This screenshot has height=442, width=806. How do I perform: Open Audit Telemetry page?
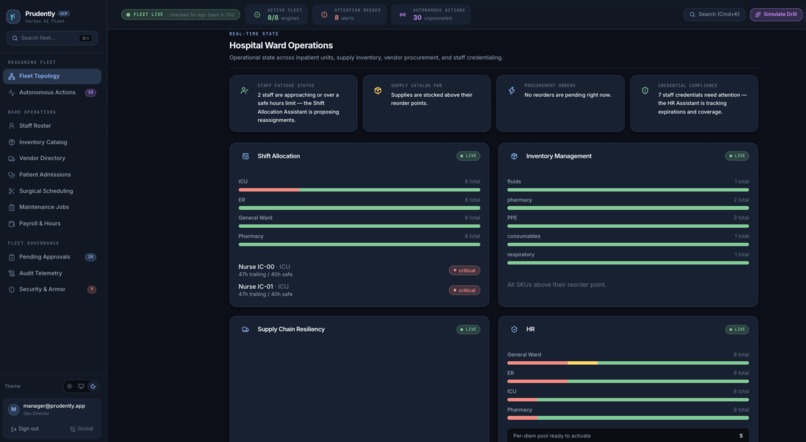(x=52, y=273)
